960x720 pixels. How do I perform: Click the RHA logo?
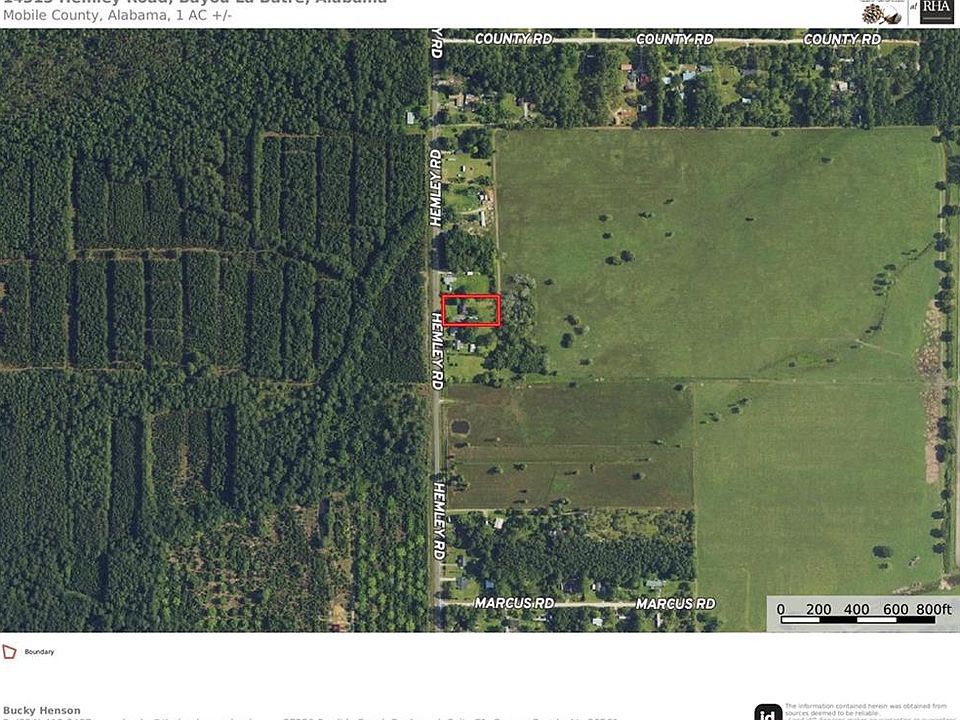tap(936, 11)
